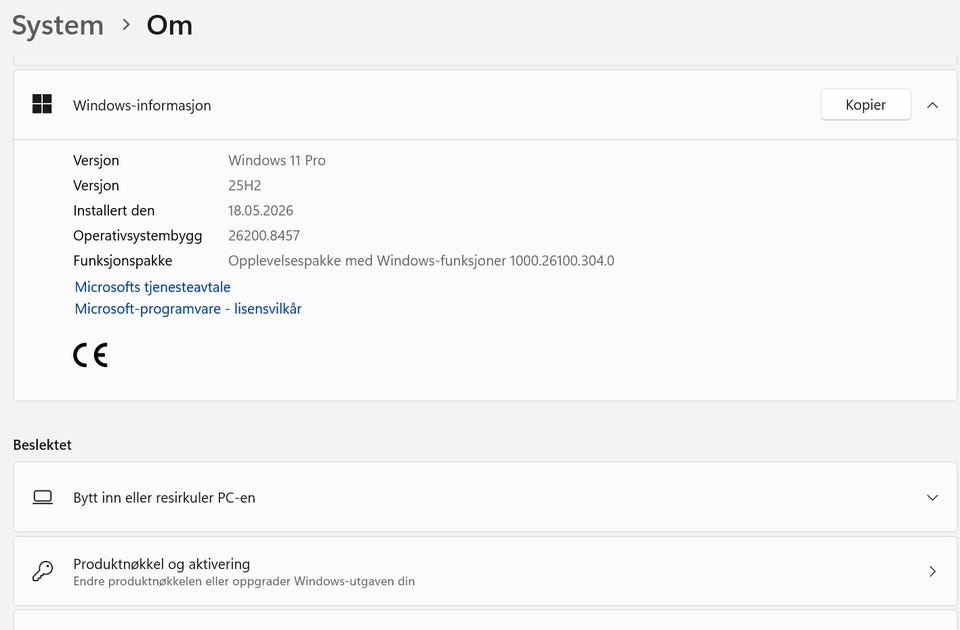Click the breadcrumb chevron between System and Om
The image size is (960, 630).
point(126,24)
